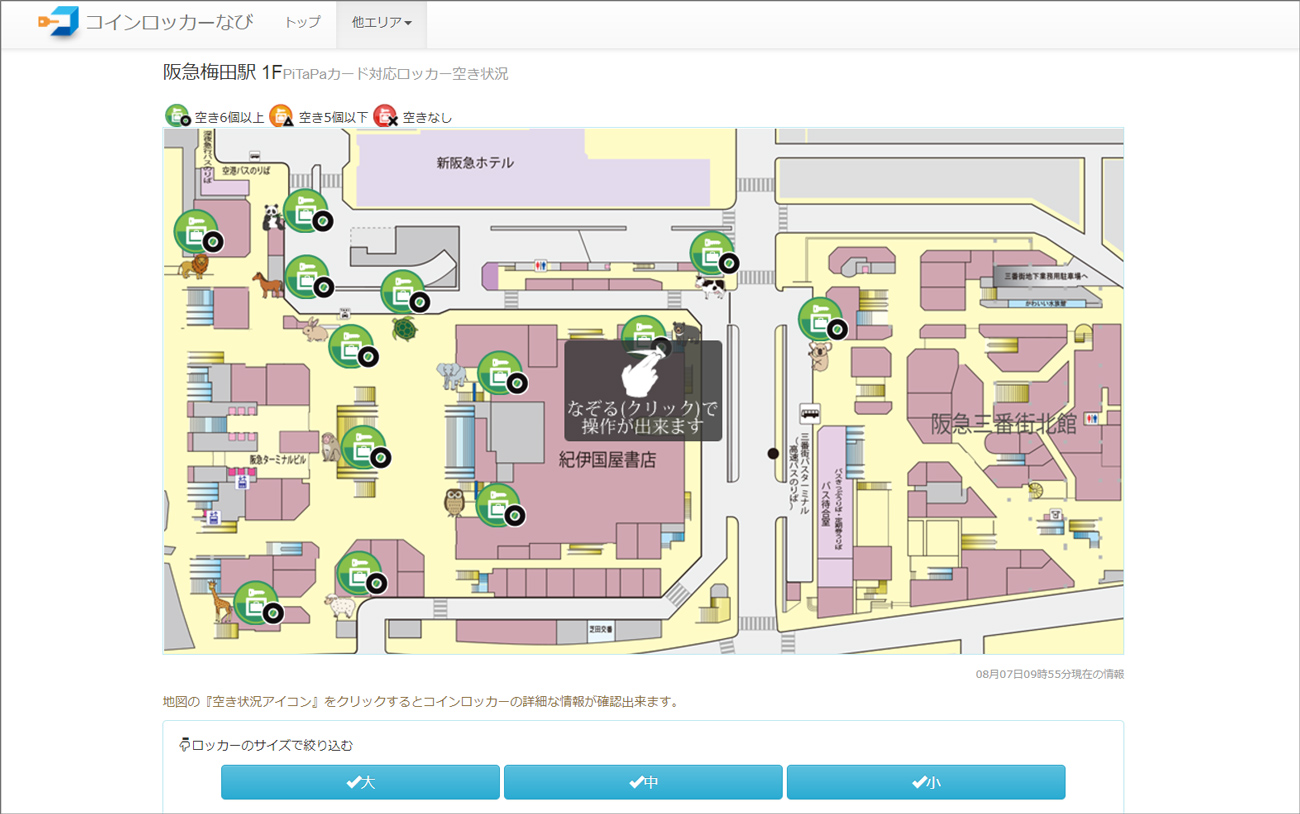Toggle the 小 locker size filter
The image size is (1300, 814).
926,782
